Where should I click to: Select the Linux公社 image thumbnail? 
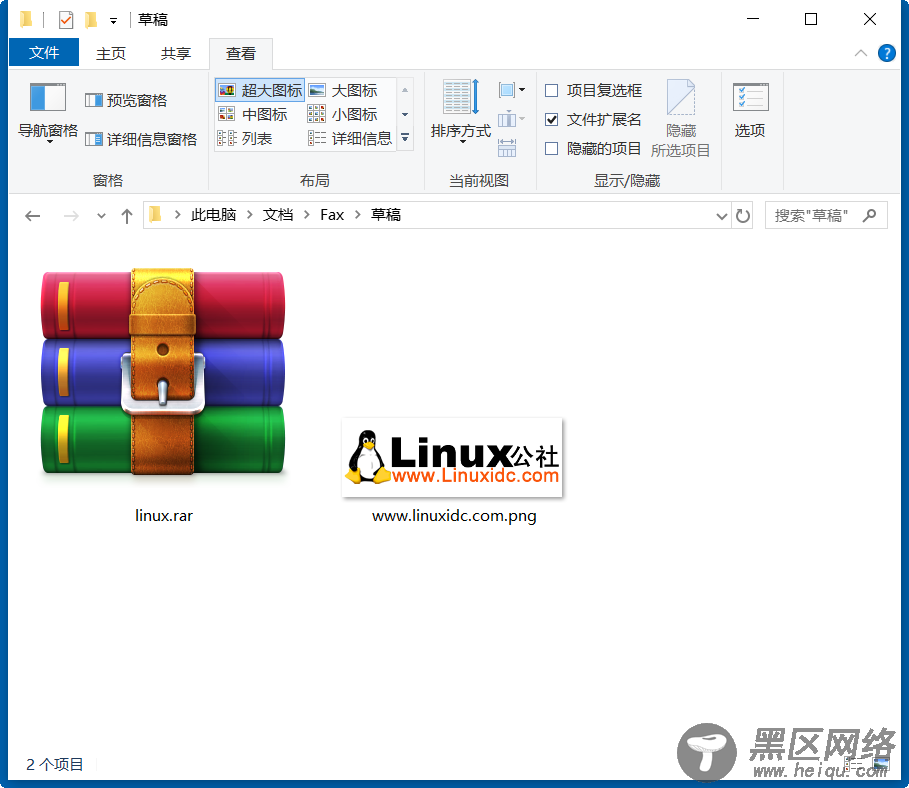pos(452,457)
